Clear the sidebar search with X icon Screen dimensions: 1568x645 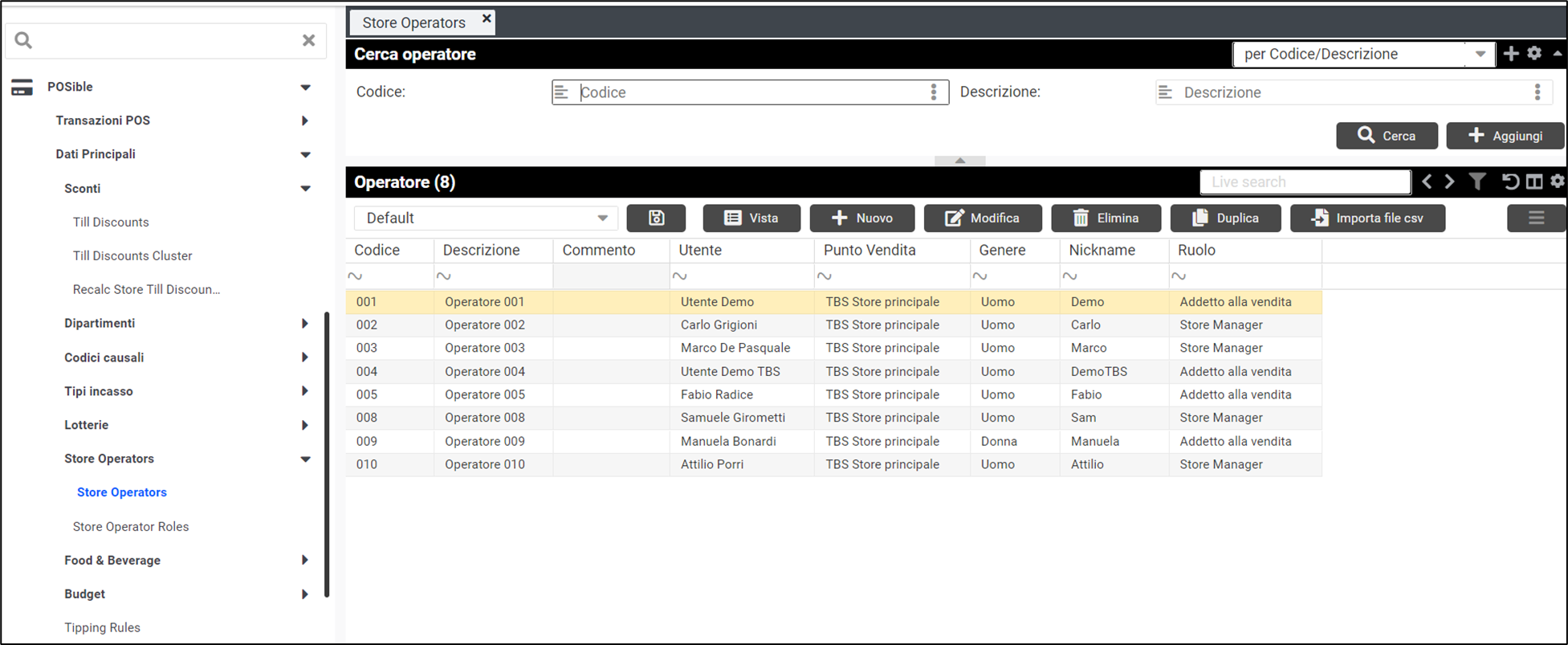coord(308,40)
